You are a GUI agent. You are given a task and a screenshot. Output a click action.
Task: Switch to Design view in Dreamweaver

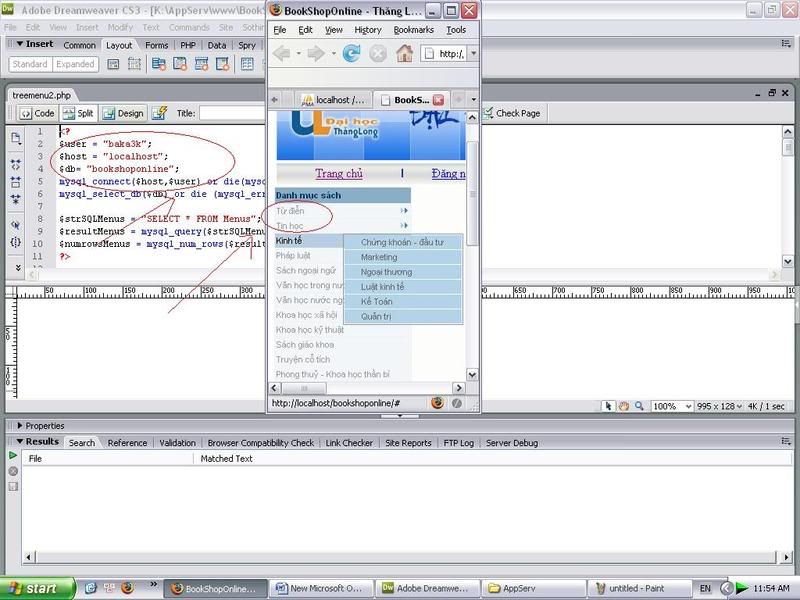[123, 113]
